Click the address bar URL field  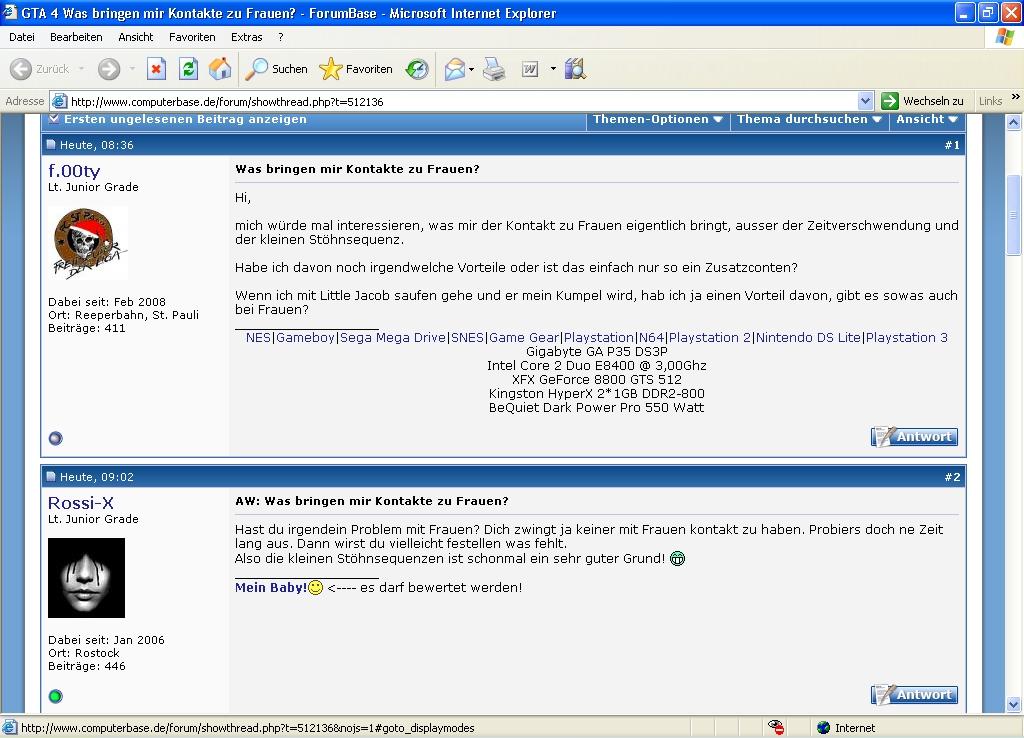pyautogui.click(x=461, y=101)
